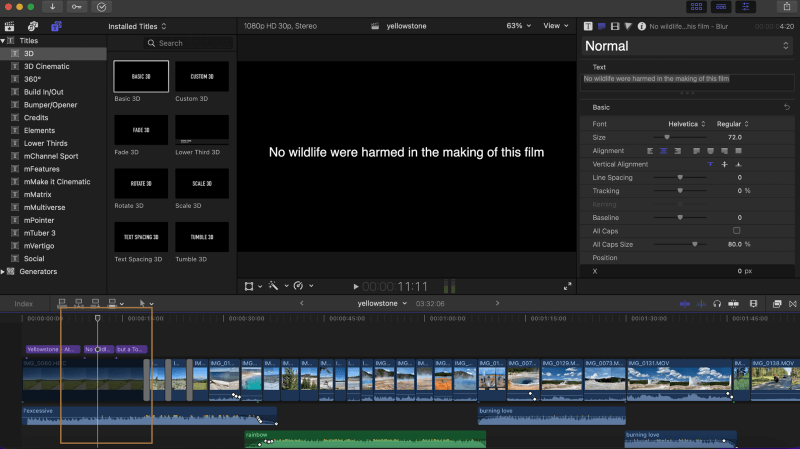Expand the Generators category
This screenshot has height=449, width=800.
[x=5, y=271]
